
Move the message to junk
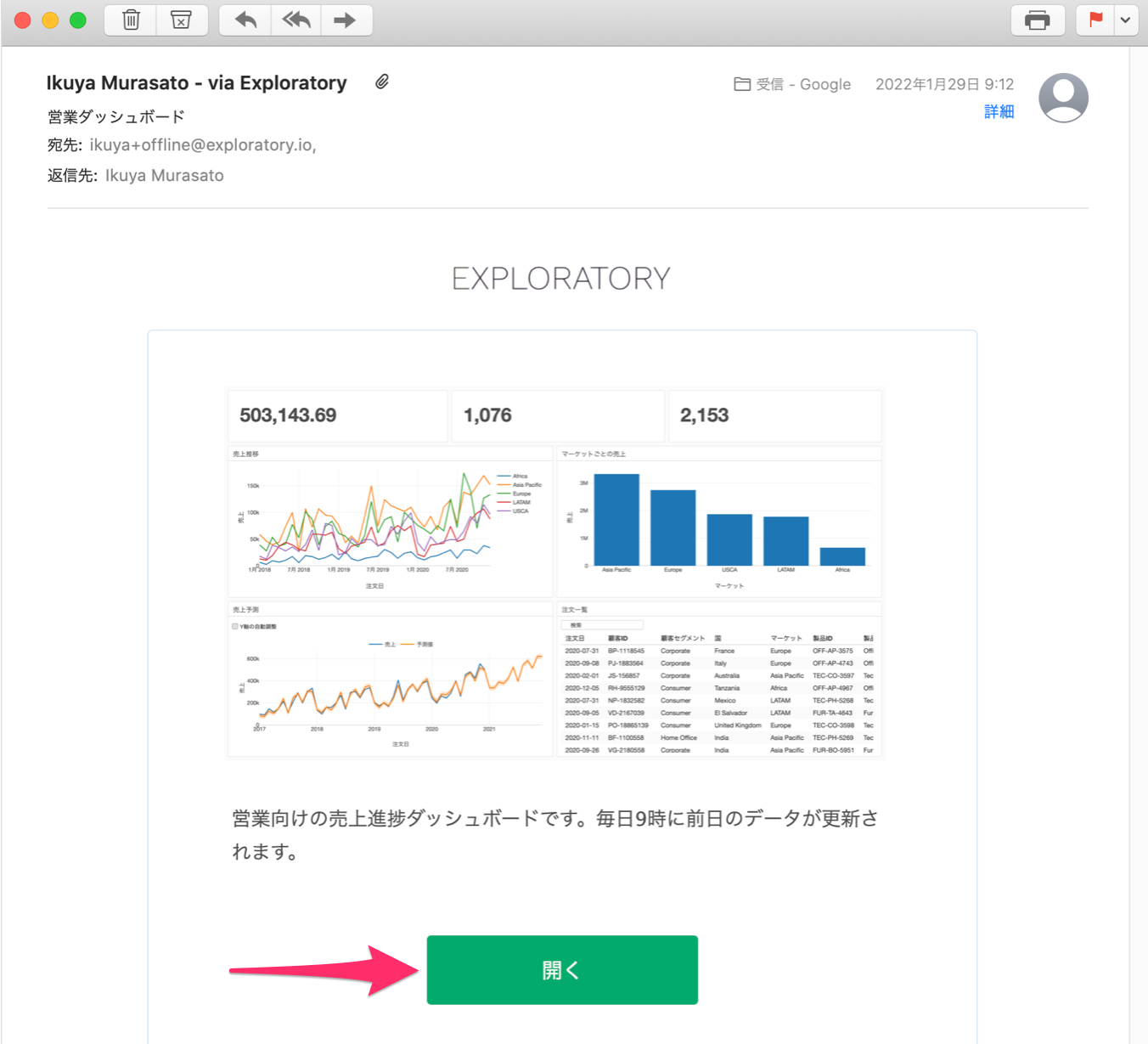(x=182, y=20)
